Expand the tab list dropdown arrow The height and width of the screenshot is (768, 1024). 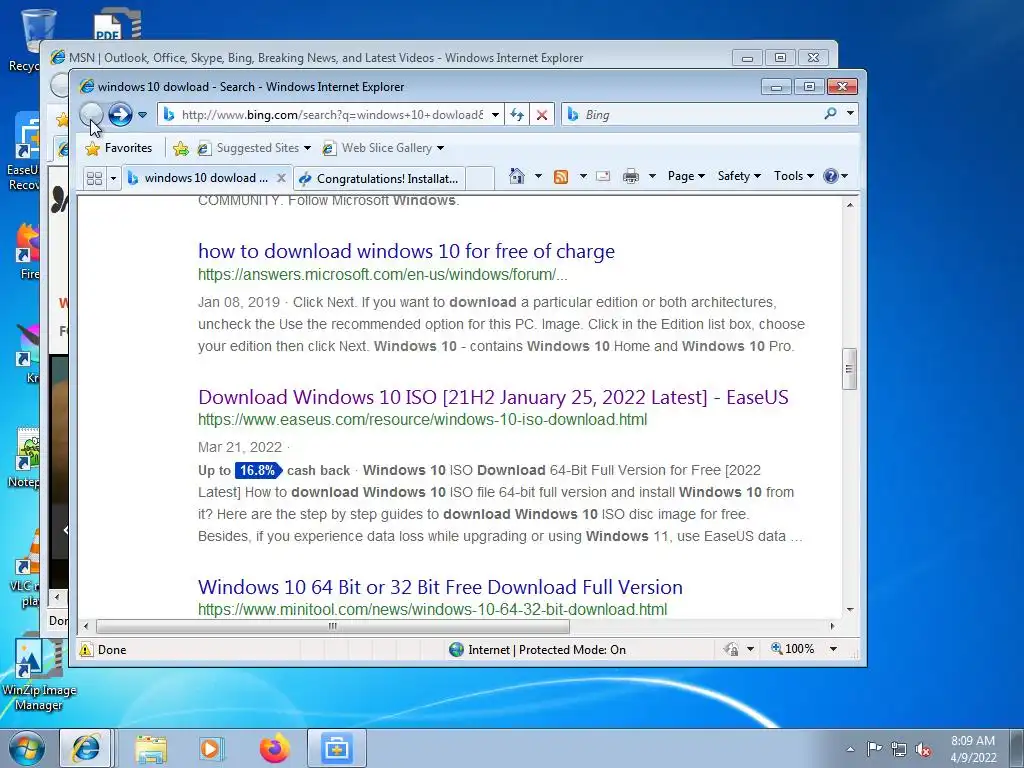point(113,178)
